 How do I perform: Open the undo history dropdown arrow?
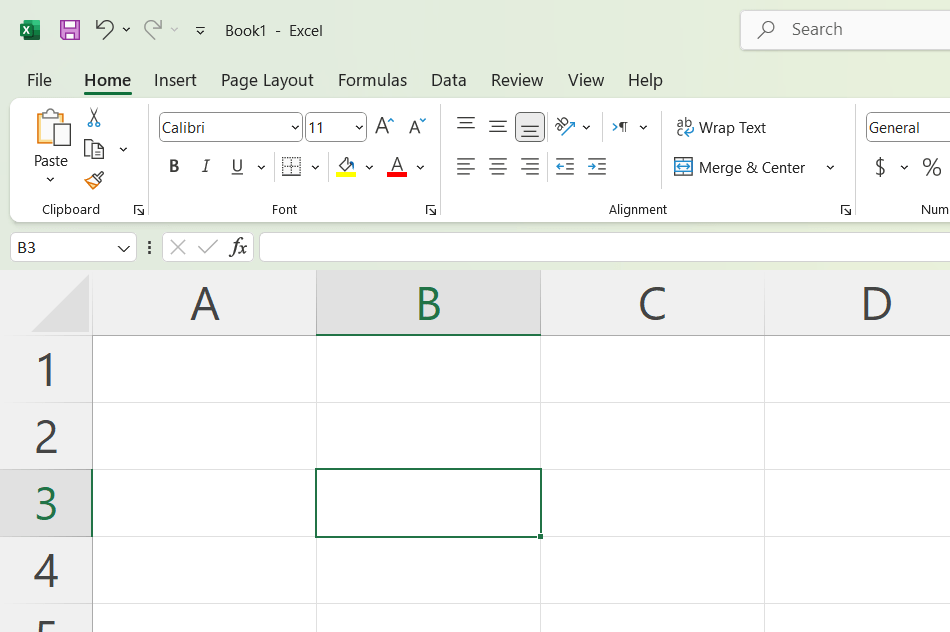pyautogui.click(x=126, y=30)
